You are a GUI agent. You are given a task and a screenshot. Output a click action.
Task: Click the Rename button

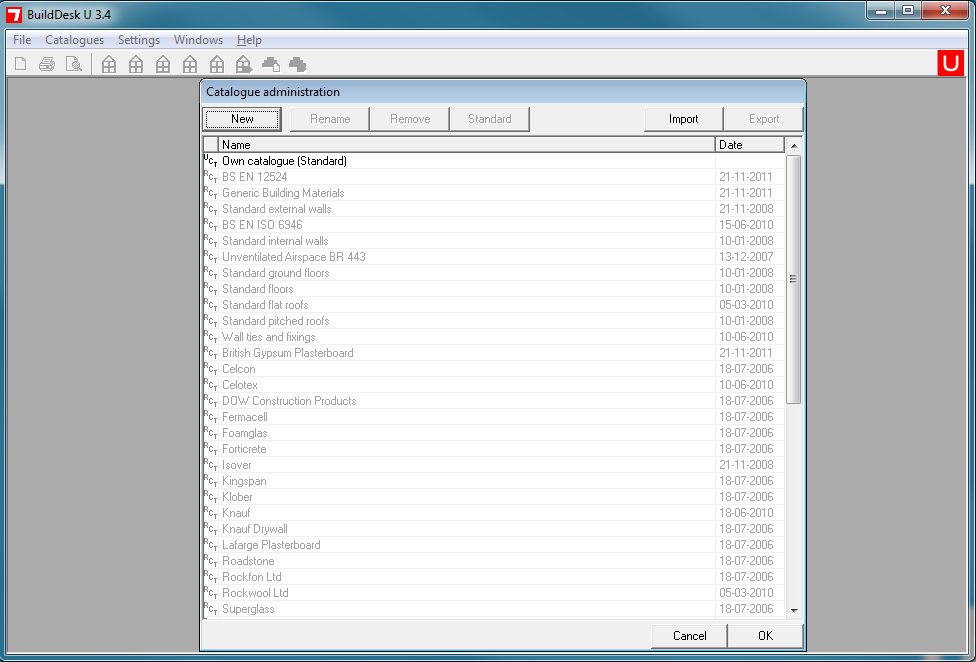(330, 119)
